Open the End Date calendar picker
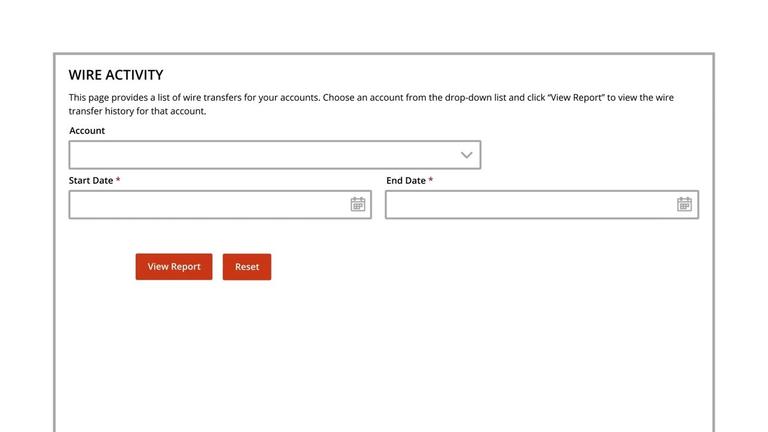Viewport: 768px width, 432px height. tap(684, 204)
